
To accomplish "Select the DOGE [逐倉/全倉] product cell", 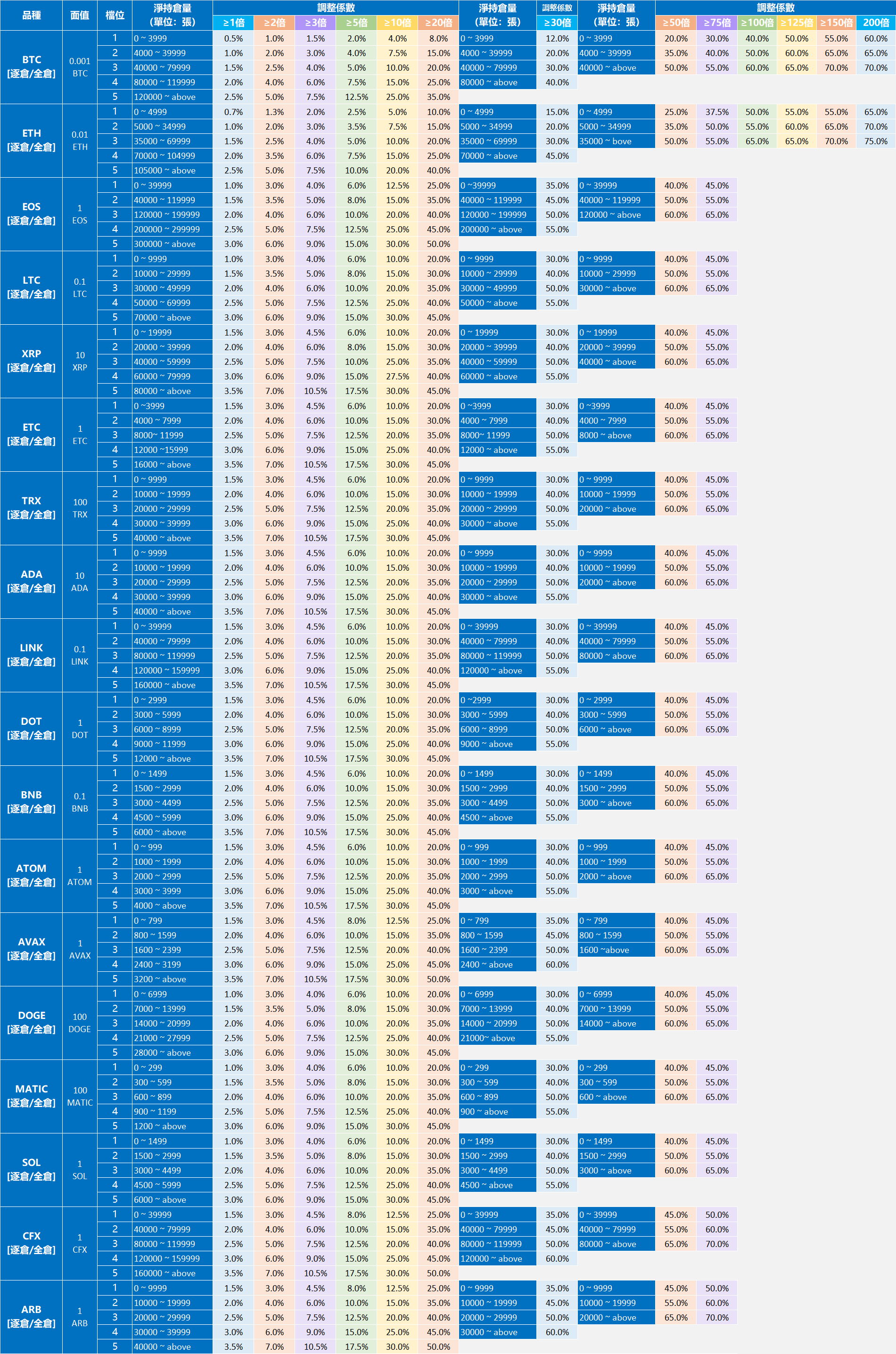I will click(32, 1023).
